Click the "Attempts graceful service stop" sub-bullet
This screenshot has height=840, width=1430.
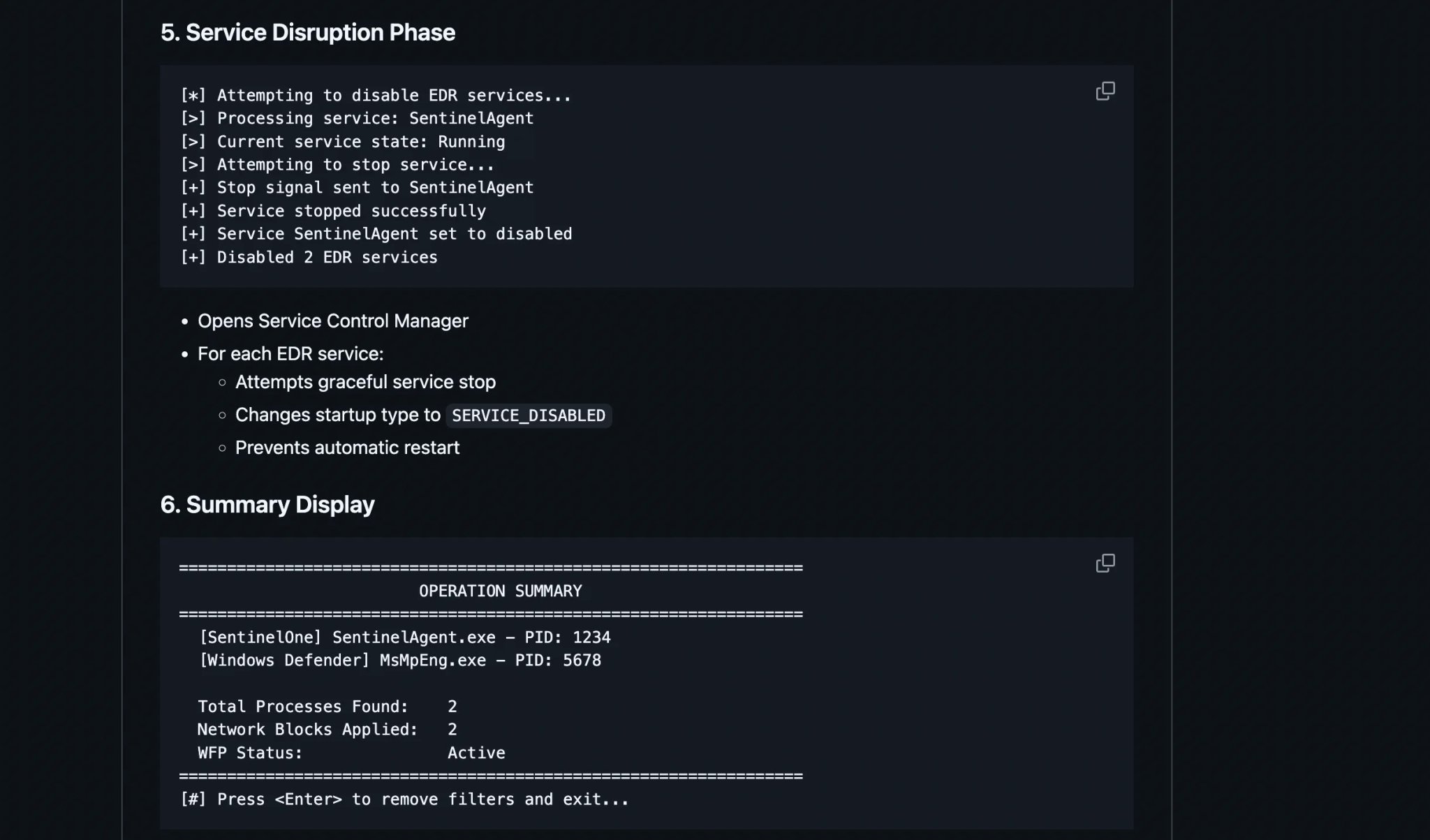pyautogui.click(x=365, y=383)
